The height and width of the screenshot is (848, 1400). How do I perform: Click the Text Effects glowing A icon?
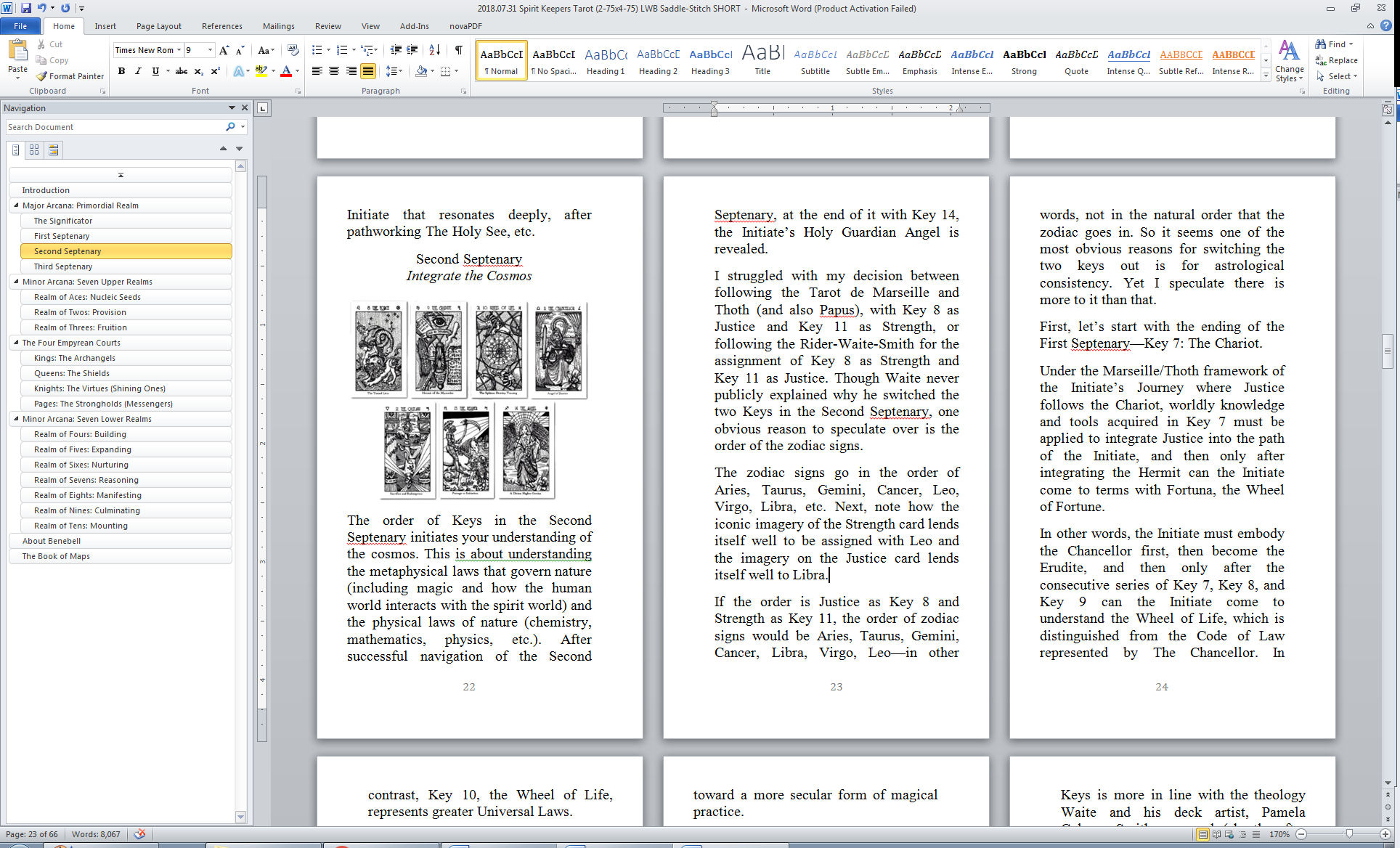(x=238, y=71)
